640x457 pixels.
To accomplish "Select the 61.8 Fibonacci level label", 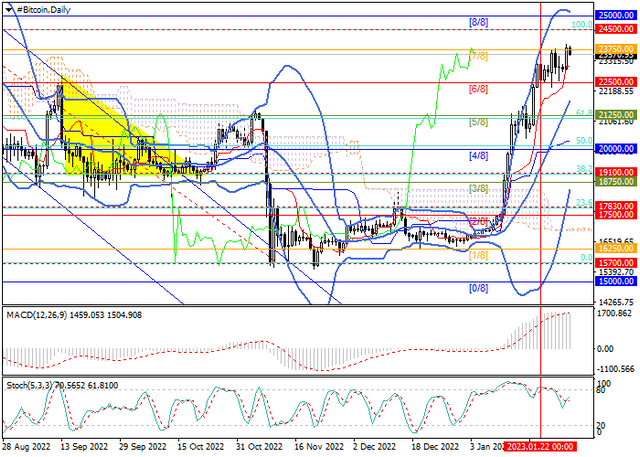I will [x=584, y=113].
